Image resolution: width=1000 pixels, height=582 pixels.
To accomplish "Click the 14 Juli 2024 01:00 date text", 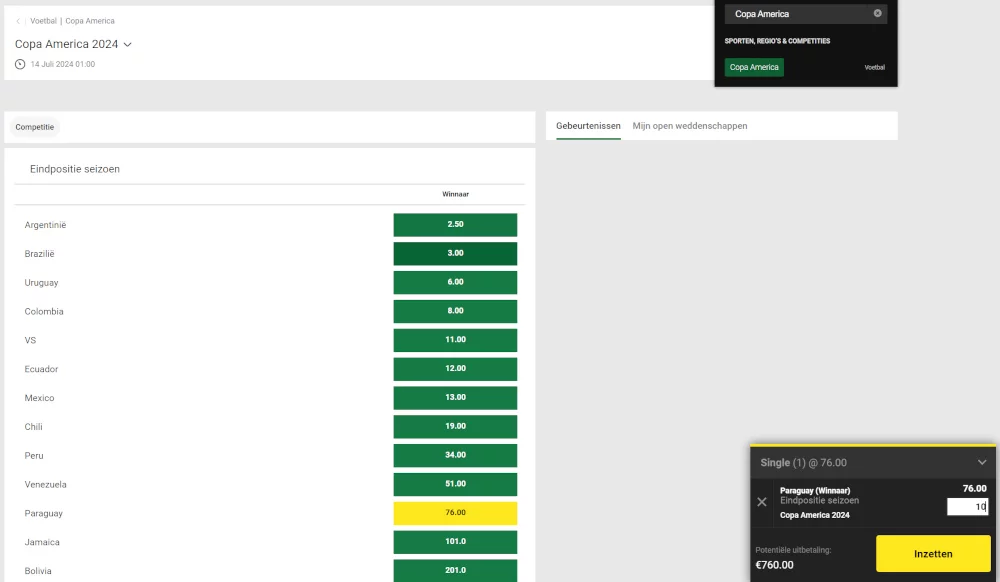I will click(62, 64).
